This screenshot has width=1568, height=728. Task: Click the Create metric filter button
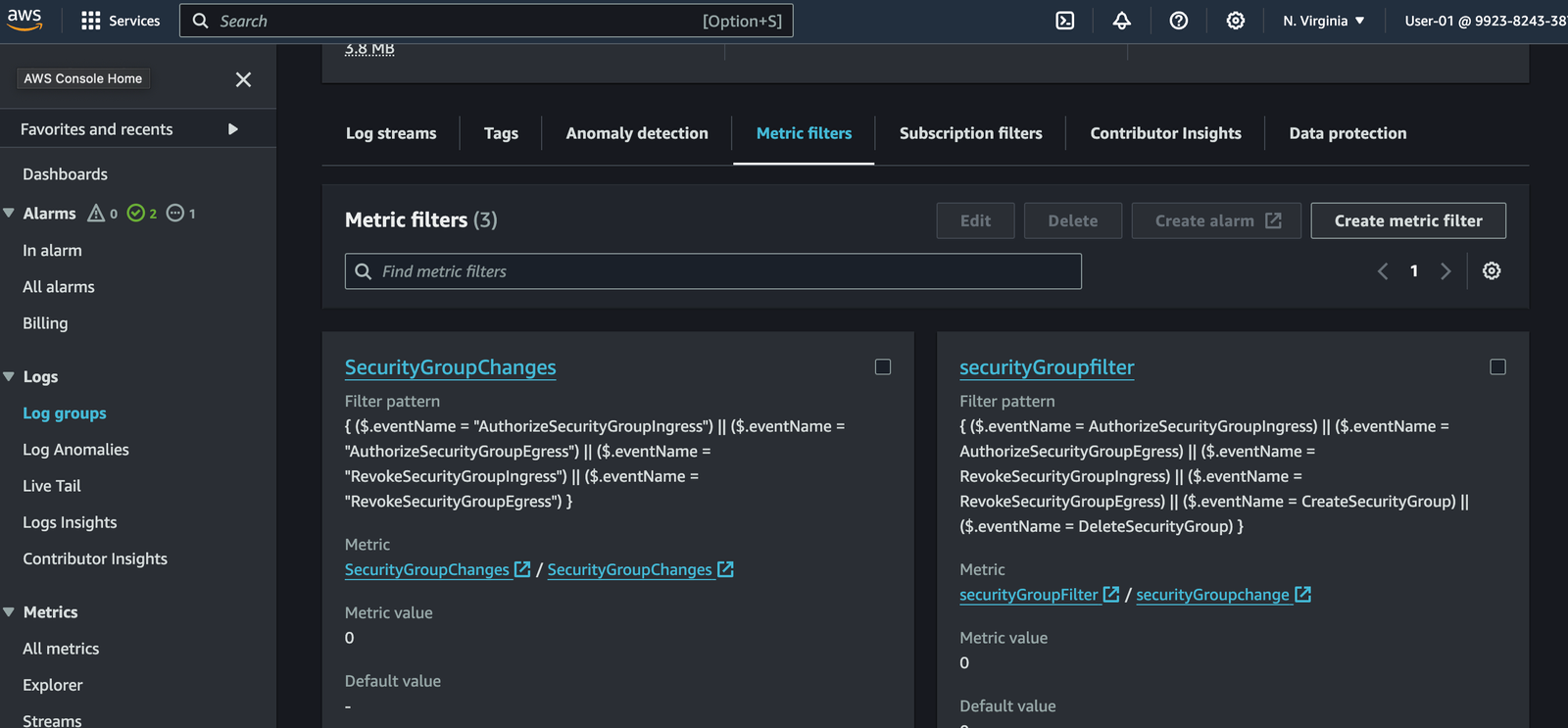tap(1407, 220)
